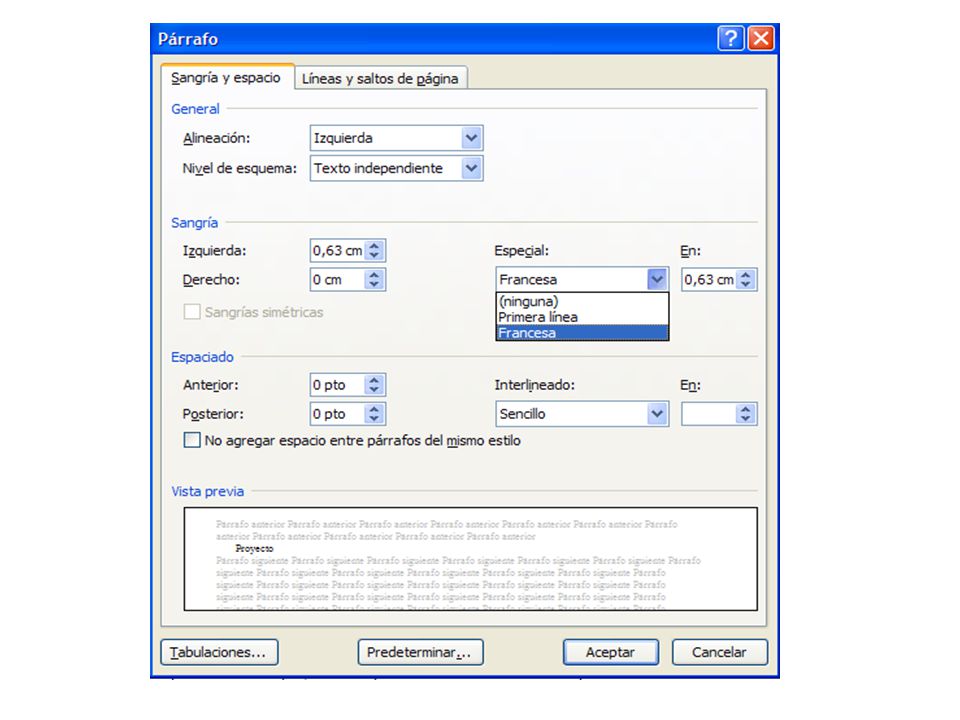The height and width of the screenshot is (720, 960).
Task: Open the Alineación dropdown arrow
Action: point(471,138)
